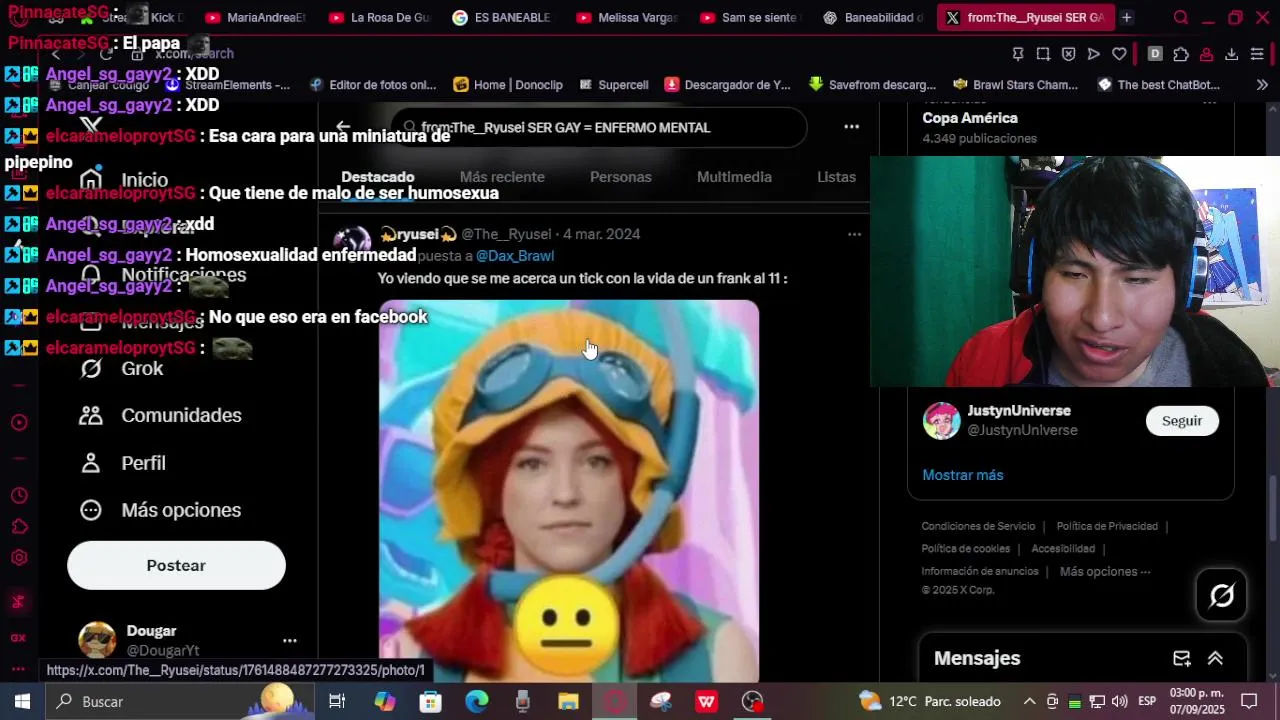Image resolution: width=1280 pixels, height=720 pixels.
Task: Open the @Dax_Brawl mention link
Action: click(x=514, y=256)
